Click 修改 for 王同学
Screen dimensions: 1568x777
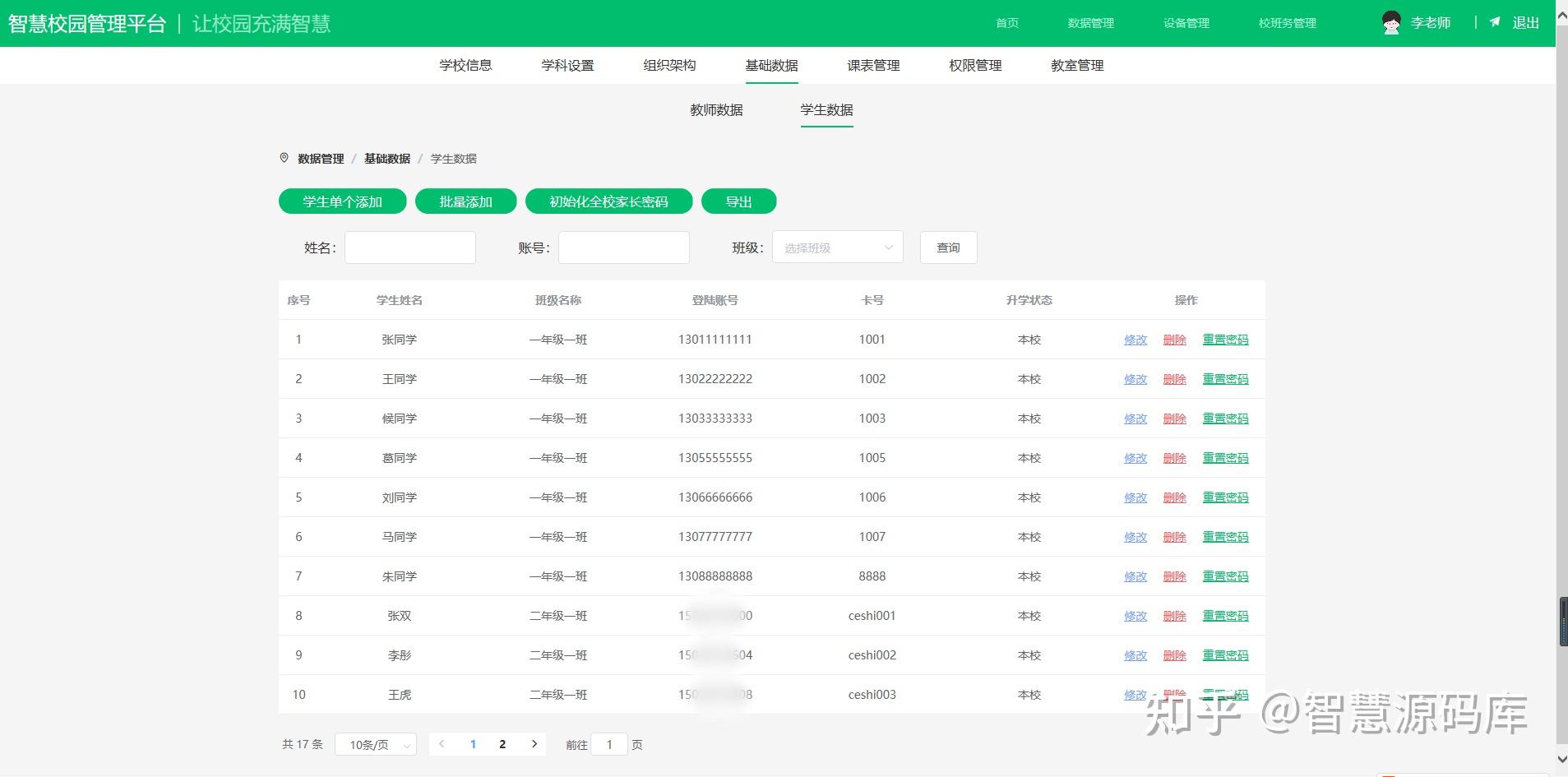click(x=1136, y=379)
